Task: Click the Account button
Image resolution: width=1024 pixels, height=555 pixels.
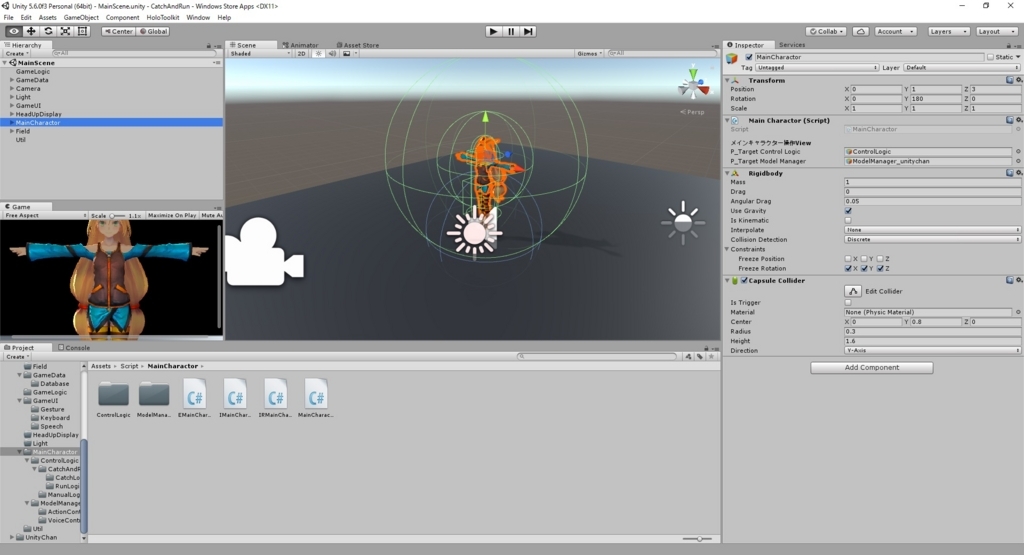Action: click(894, 31)
